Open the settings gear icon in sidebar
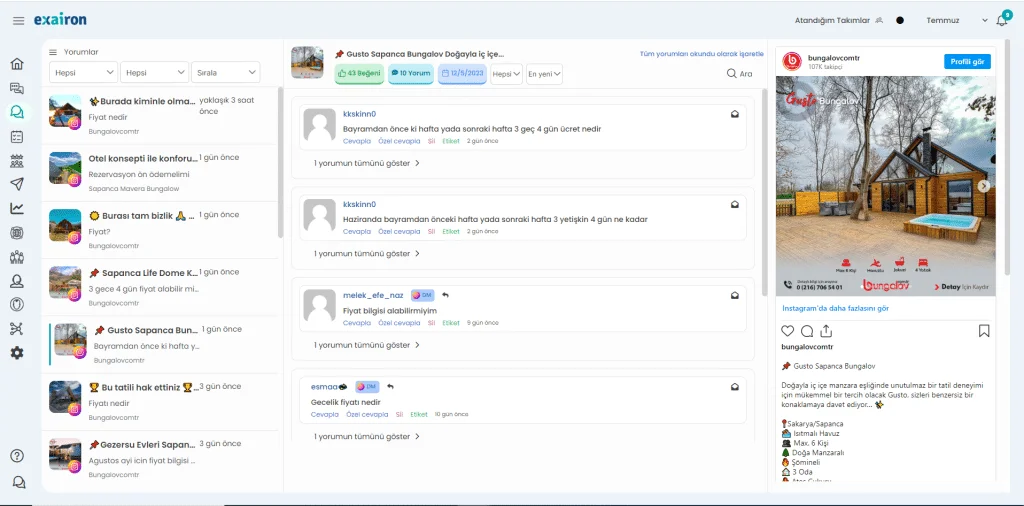1024x506 pixels. (17, 353)
